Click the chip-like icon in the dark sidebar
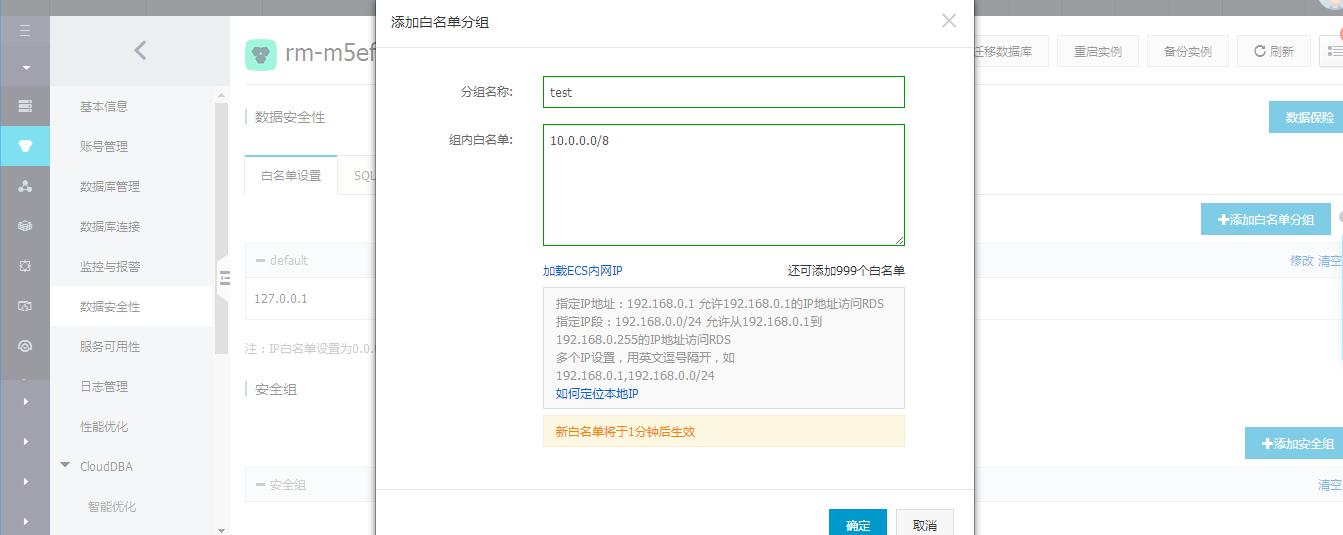The image size is (1343, 535). [x=25, y=266]
